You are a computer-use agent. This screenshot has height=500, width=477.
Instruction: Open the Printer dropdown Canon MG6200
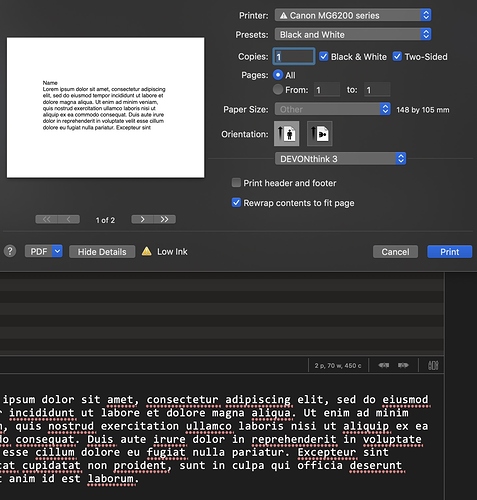coord(353,15)
